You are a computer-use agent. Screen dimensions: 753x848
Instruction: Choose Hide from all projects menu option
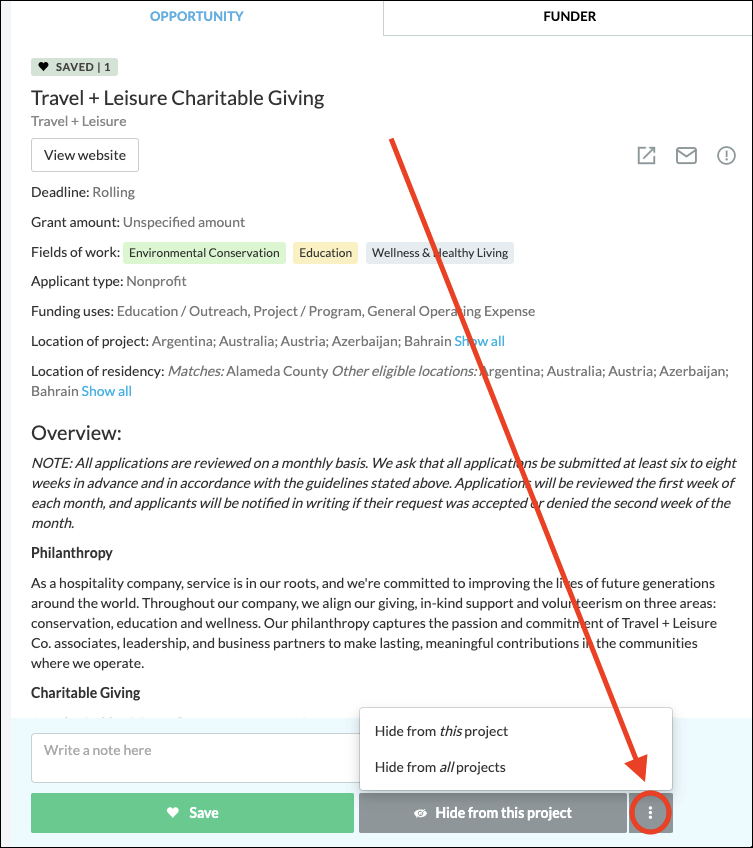[x=440, y=767]
